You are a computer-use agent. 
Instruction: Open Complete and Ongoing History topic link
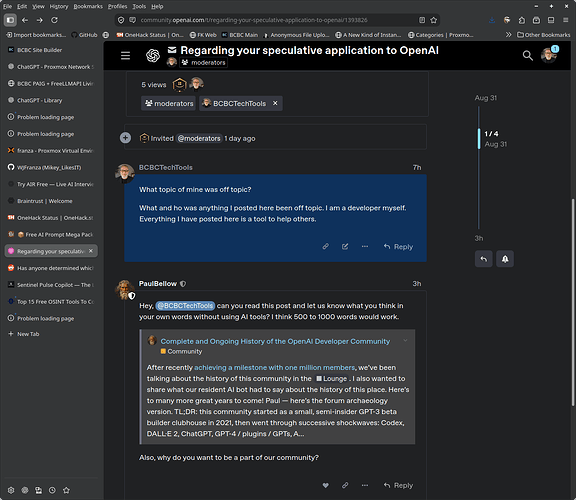coord(275,341)
